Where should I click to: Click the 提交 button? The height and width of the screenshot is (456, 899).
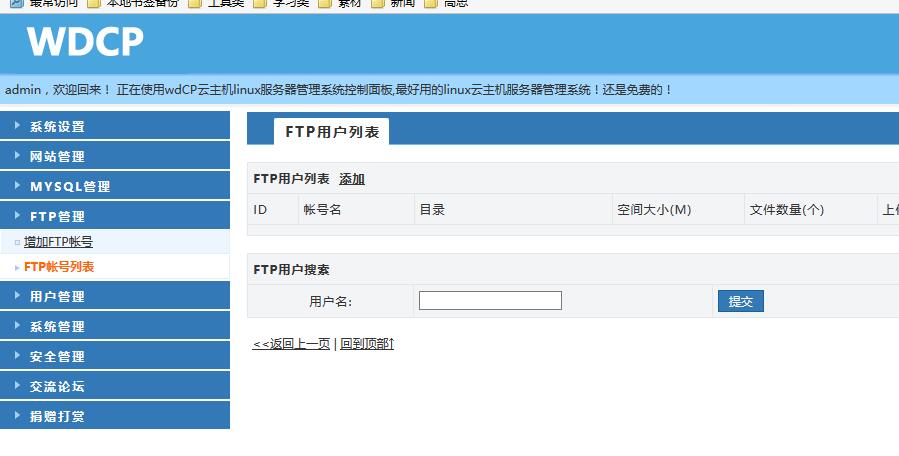[741, 301]
